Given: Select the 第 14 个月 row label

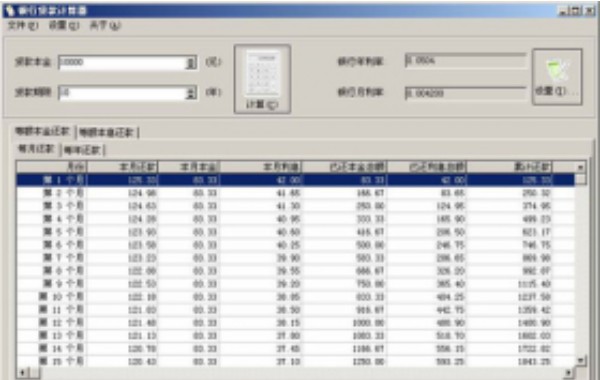Looking at the screenshot, I should [x=62, y=349].
